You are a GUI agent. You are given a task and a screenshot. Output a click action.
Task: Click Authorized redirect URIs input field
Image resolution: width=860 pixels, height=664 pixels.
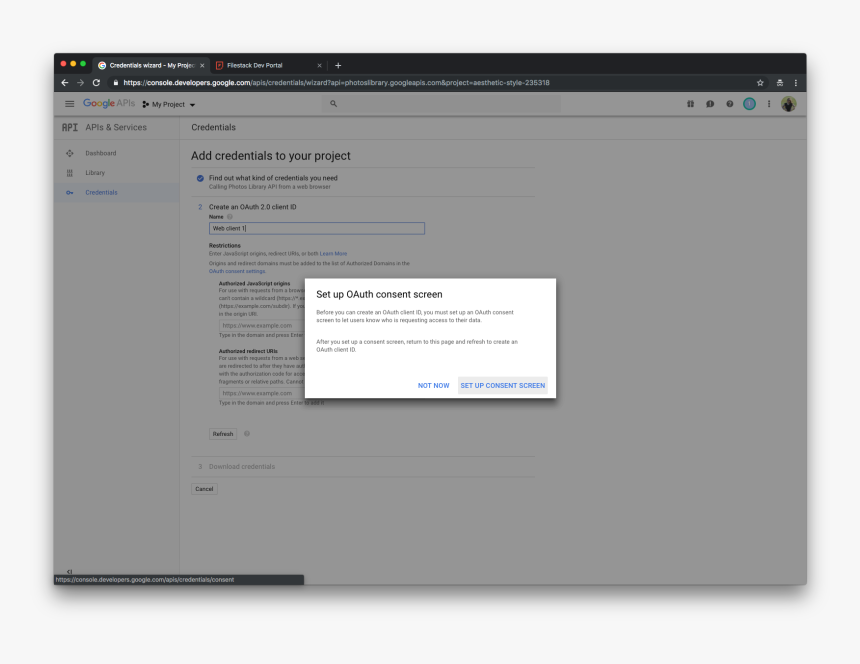click(262, 393)
